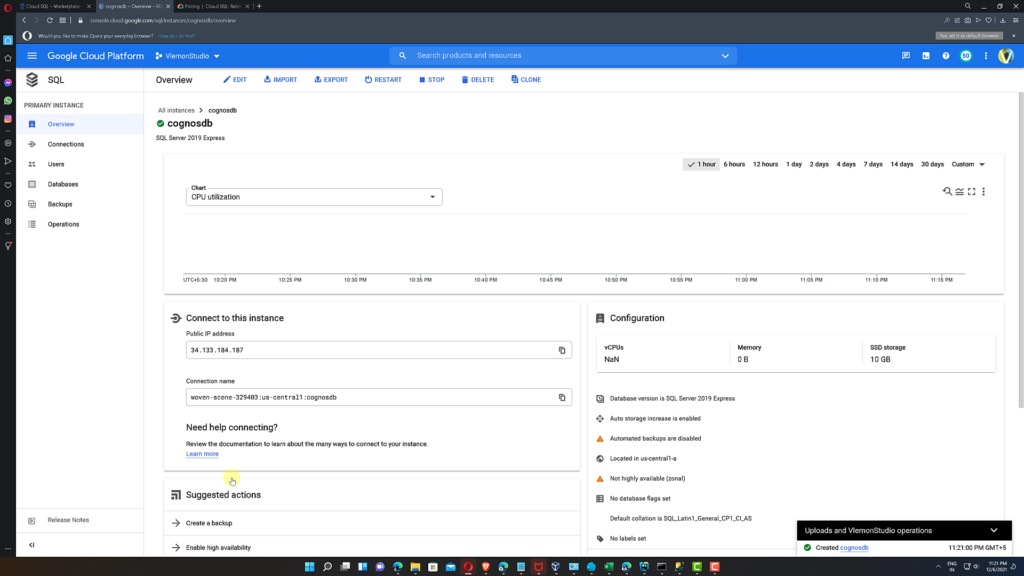This screenshot has height=576, width=1024.
Task: Expand the chart to fullscreen
Action: point(971,191)
